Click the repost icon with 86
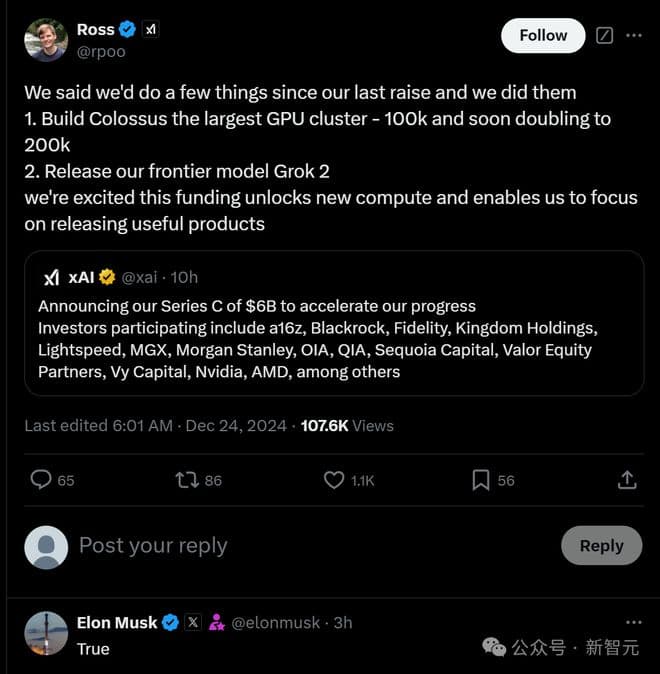660x674 pixels. (x=187, y=480)
